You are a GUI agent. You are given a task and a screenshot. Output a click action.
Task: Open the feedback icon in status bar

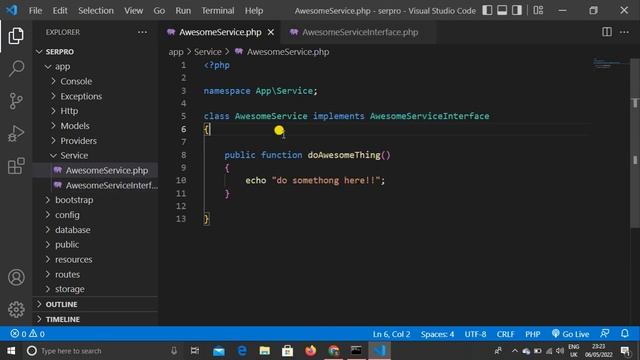(x=605, y=333)
